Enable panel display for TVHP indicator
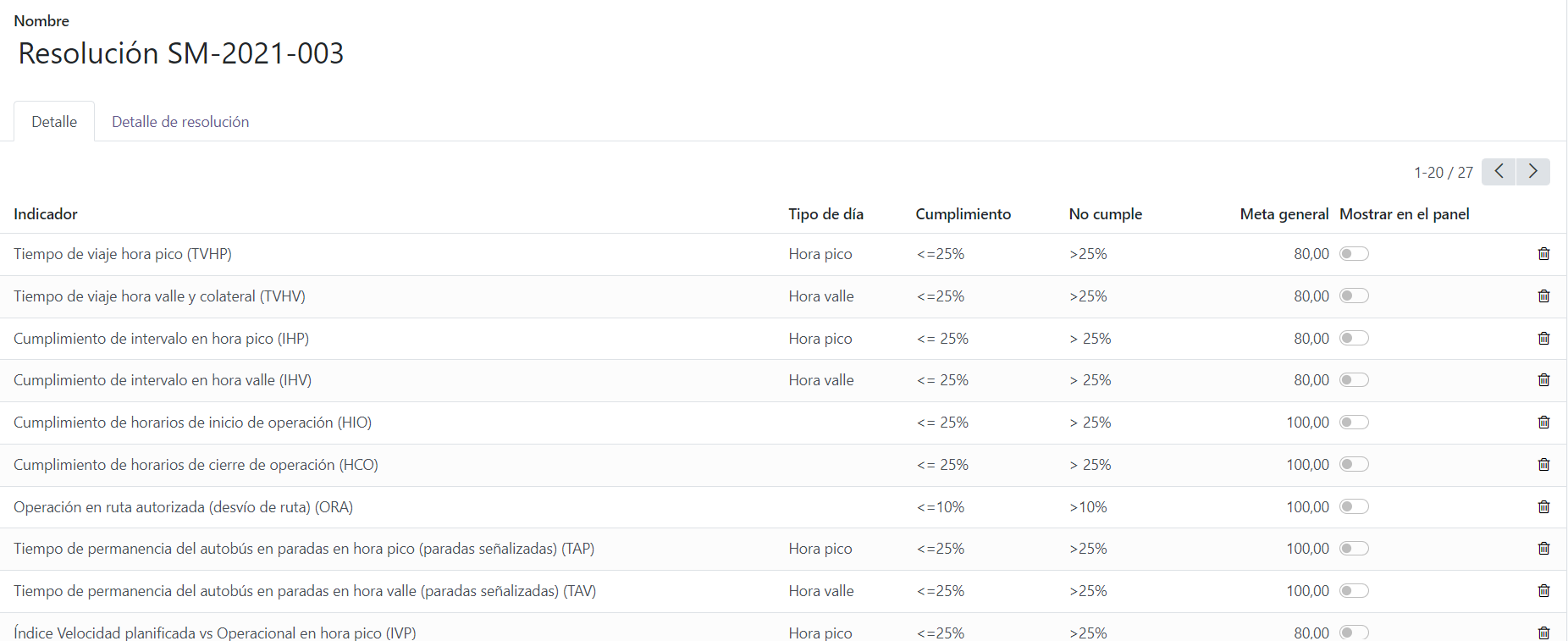The height and width of the screenshot is (641, 1568). coord(1354,254)
